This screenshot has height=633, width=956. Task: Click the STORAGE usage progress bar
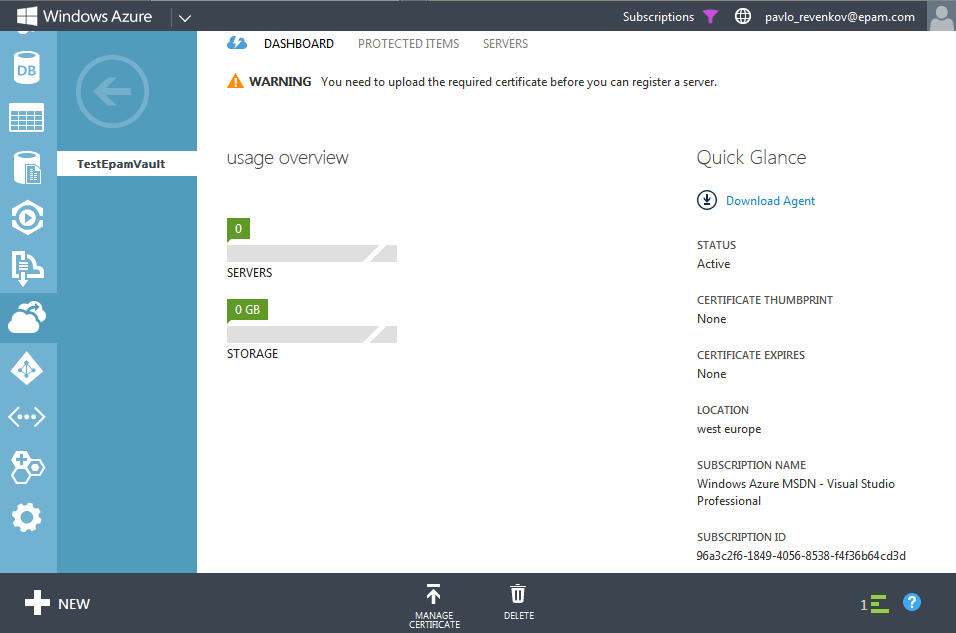tap(311, 334)
